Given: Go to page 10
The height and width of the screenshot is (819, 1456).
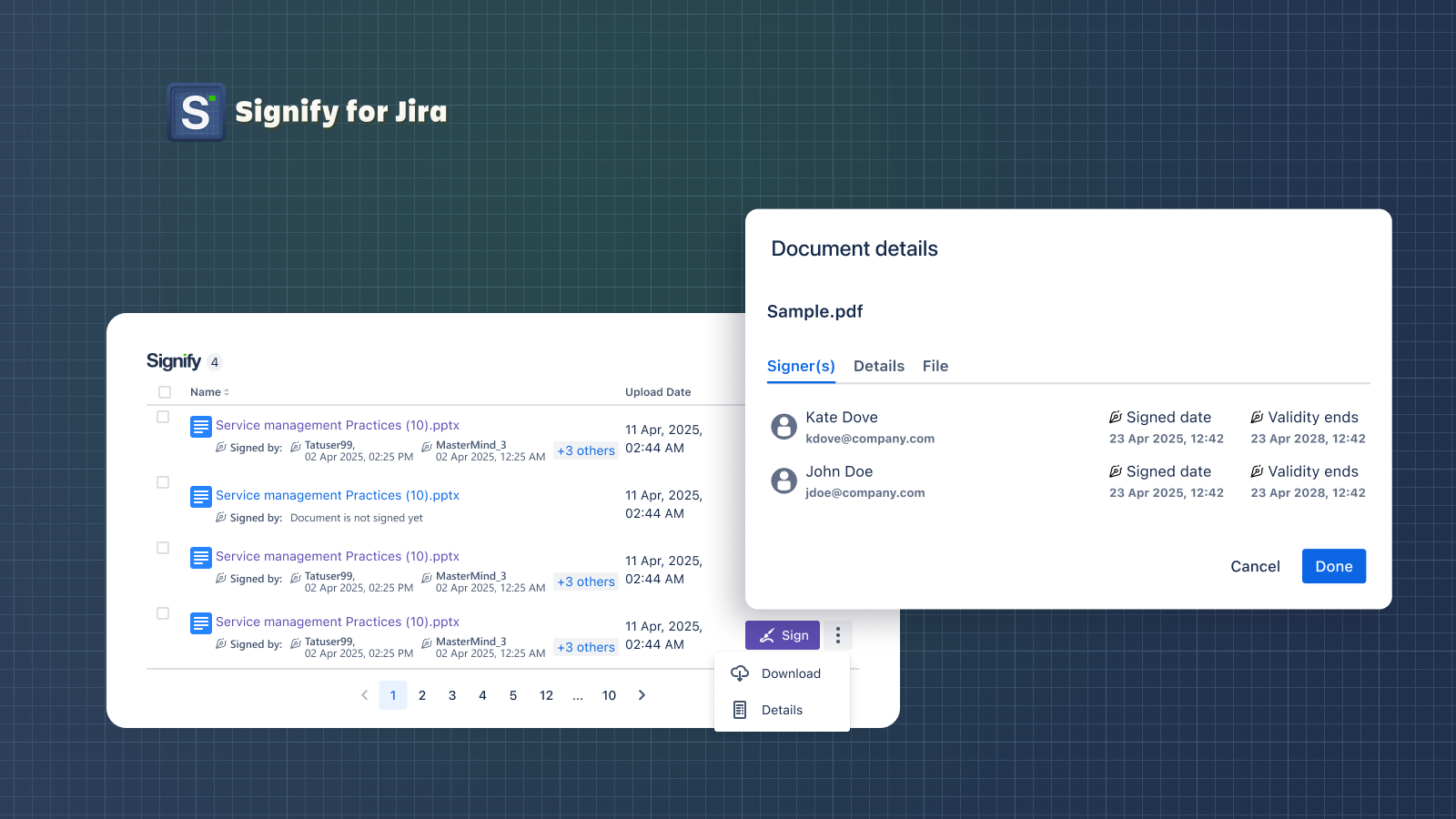Looking at the screenshot, I should (609, 695).
